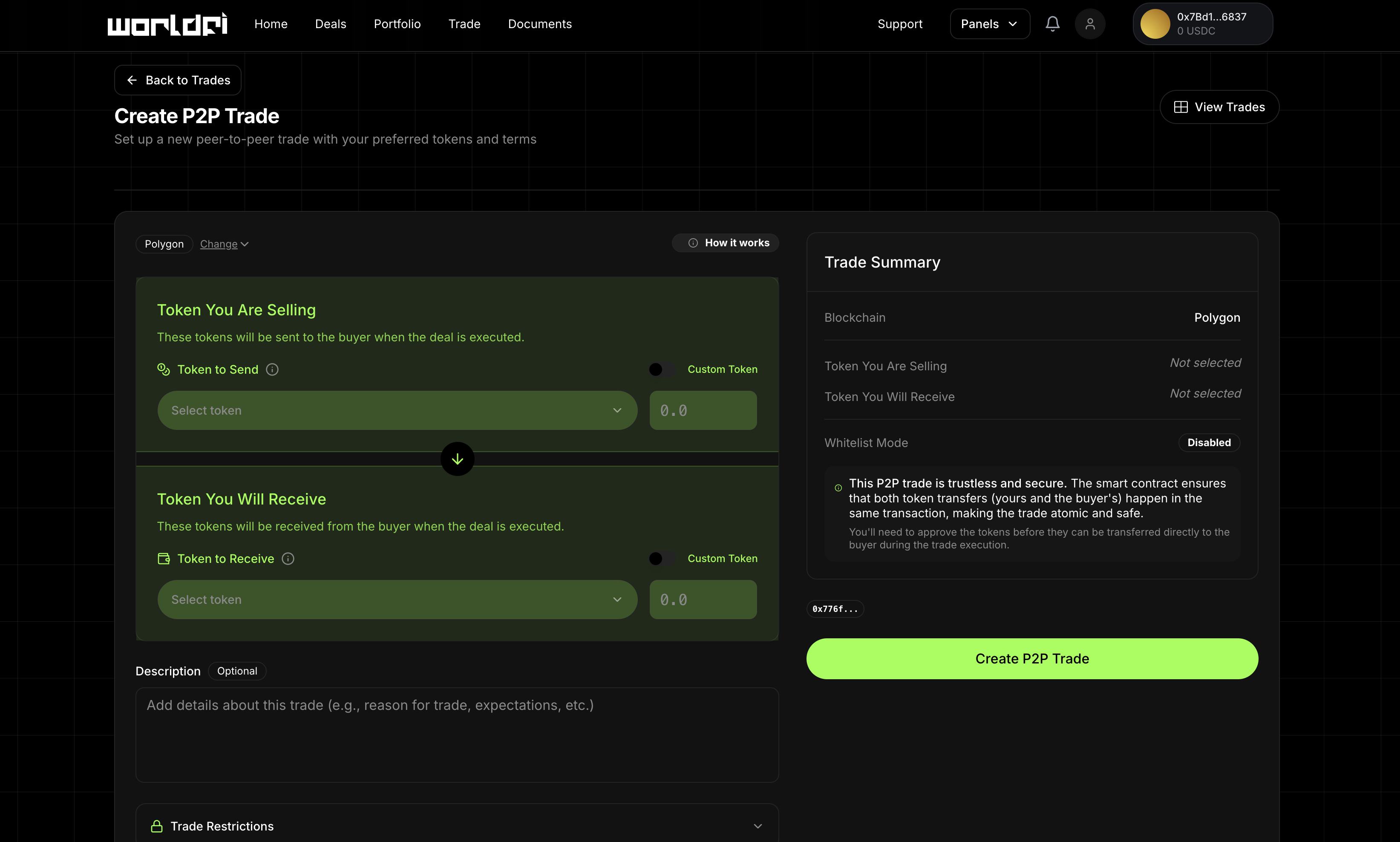Open the Portfolio menu item
This screenshot has height=842, width=1400.
tap(397, 24)
